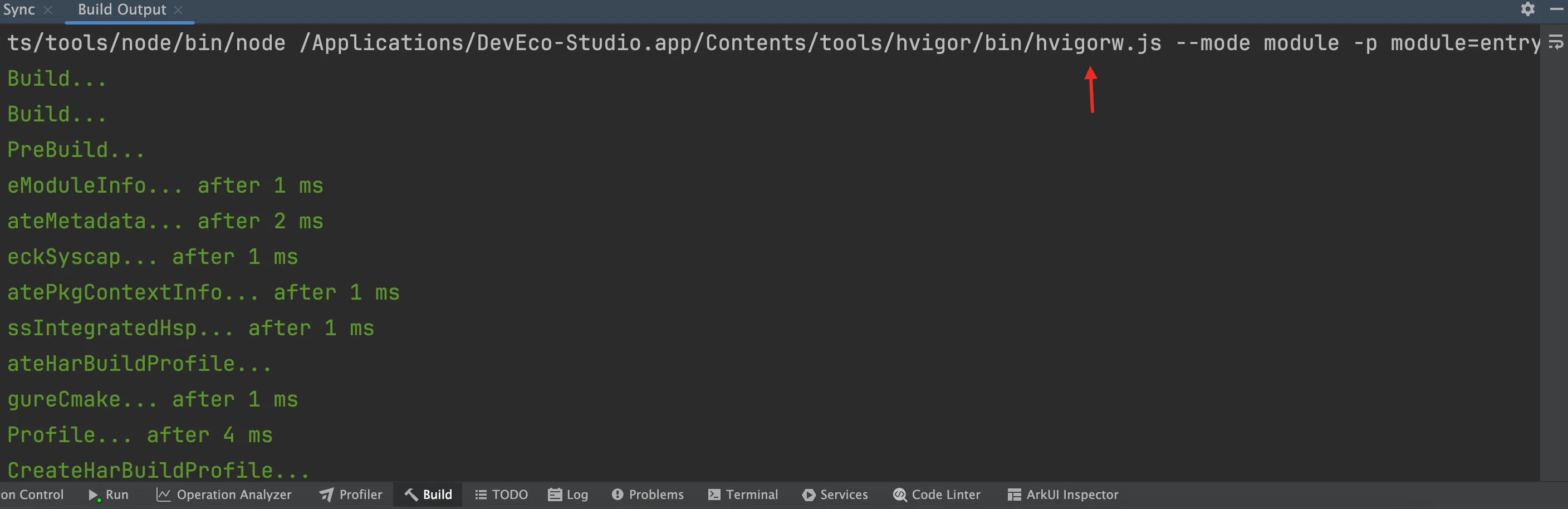Viewport: 1568px width, 509px height.
Task: Show the Log tool window
Action: (568, 495)
